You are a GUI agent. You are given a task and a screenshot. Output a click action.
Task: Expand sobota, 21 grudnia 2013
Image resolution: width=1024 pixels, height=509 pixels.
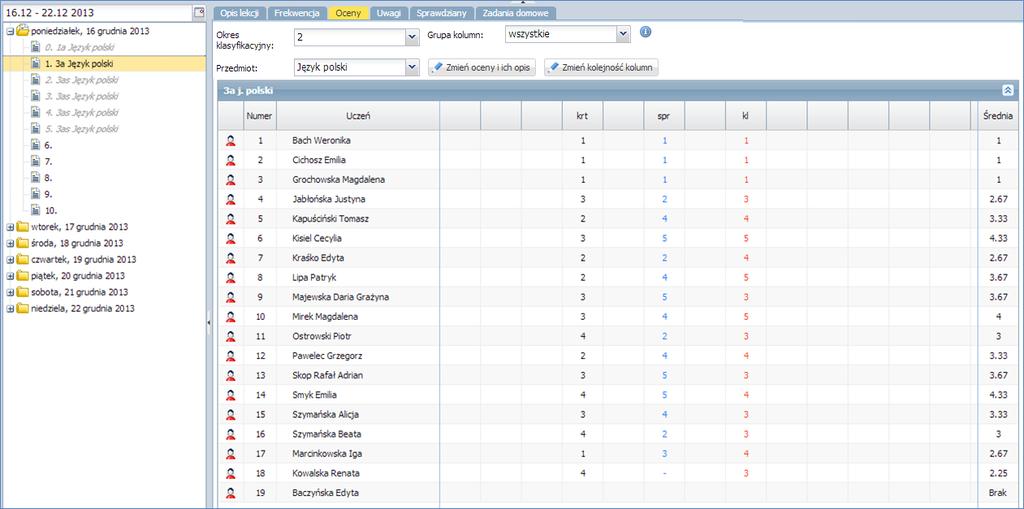tap(10, 292)
